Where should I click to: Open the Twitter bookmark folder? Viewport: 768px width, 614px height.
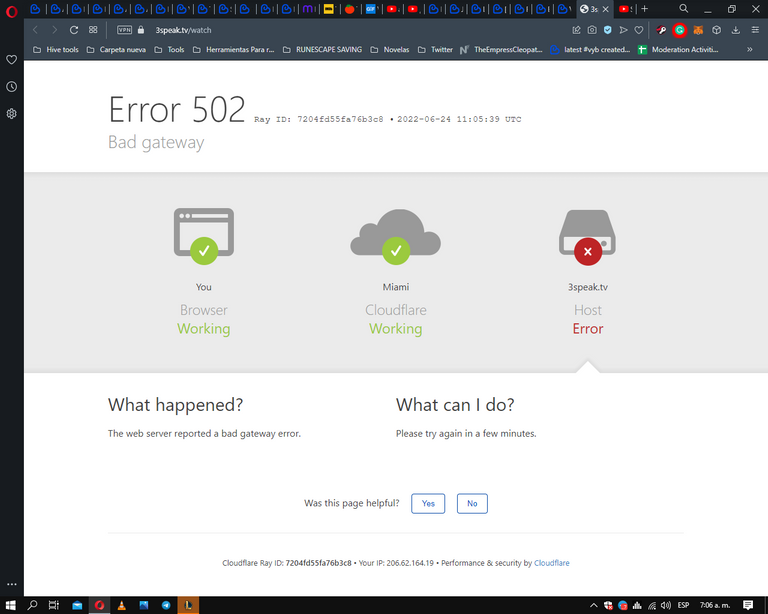click(435, 49)
